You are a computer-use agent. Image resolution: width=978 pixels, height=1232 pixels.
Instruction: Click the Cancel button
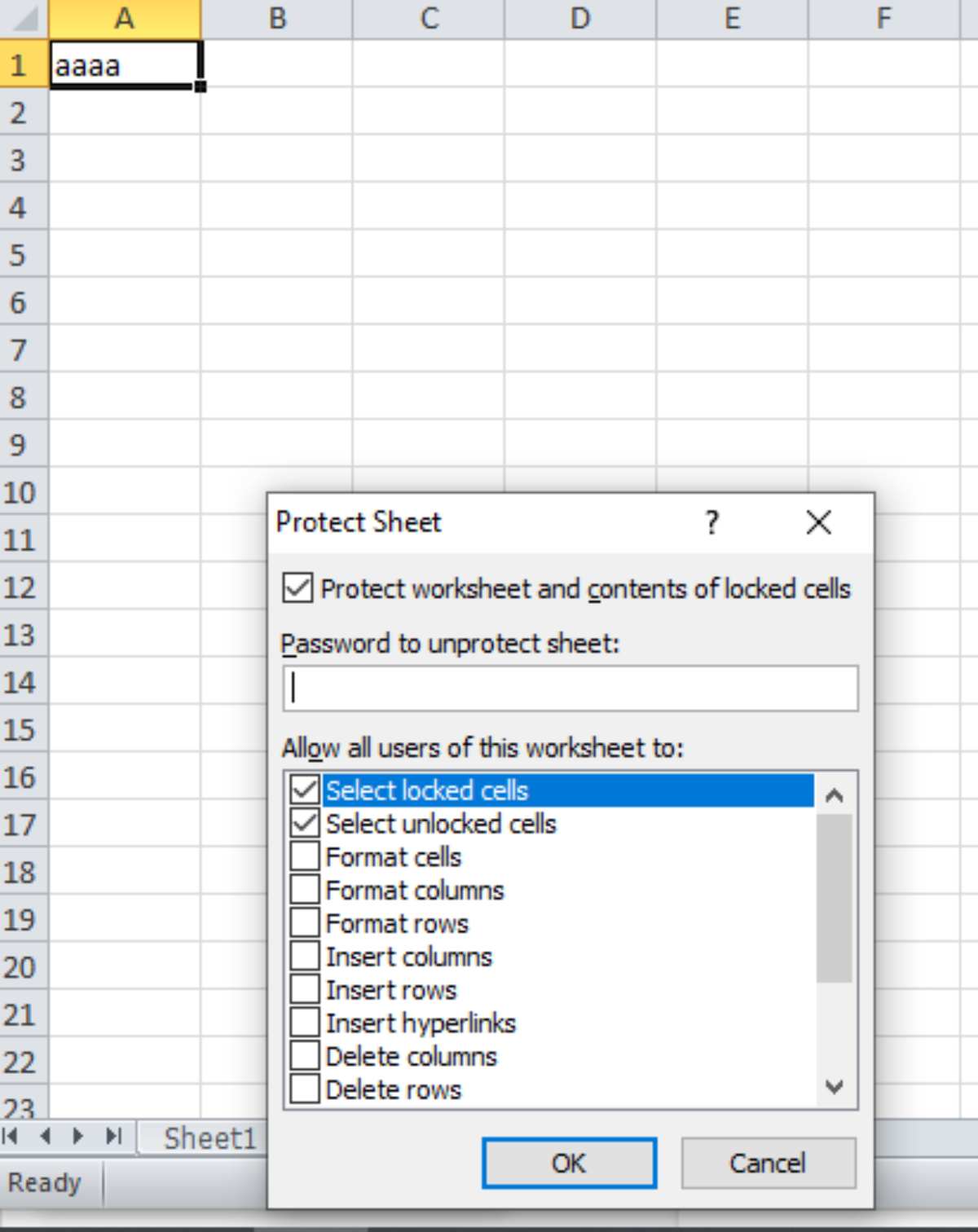coord(768,1163)
